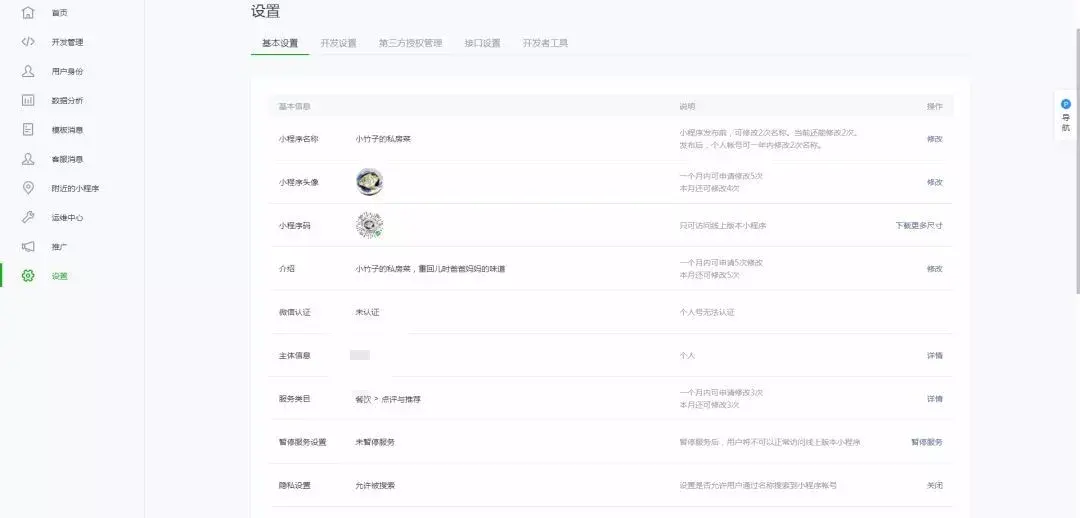The height and width of the screenshot is (518, 1080).
Task: Open the 接口设置 tab
Action: pyautogui.click(x=482, y=43)
